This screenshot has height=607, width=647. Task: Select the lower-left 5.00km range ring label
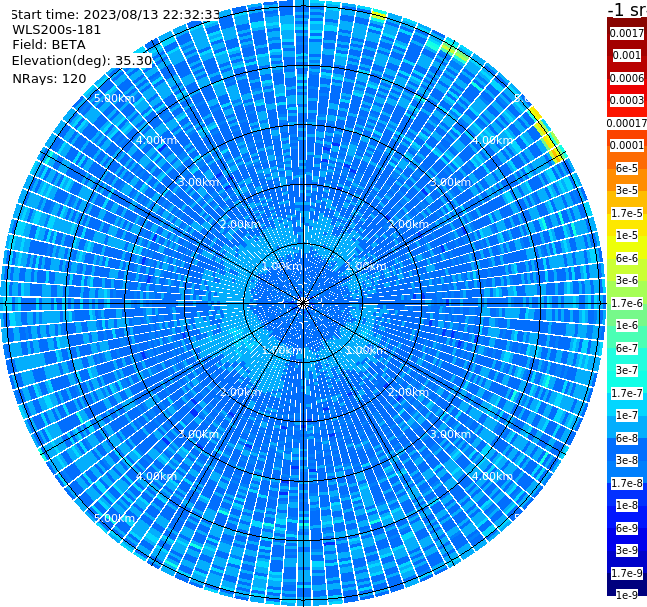pyautogui.click(x=114, y=518)
